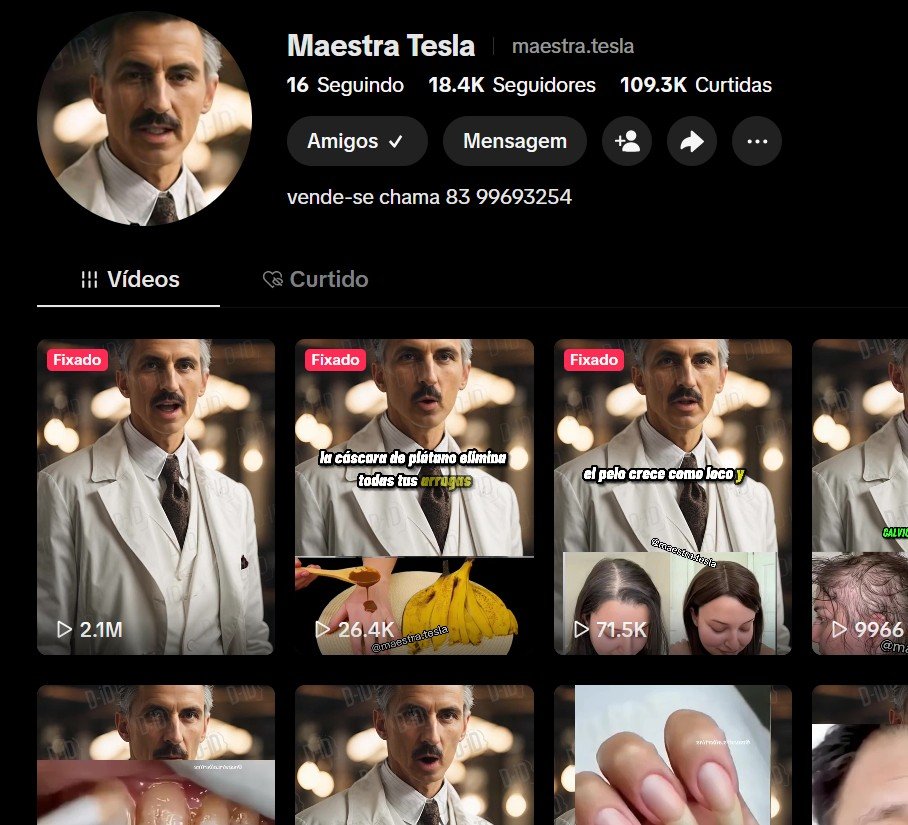
Task: Click the share profile arrow icon
Action: click(x=692, y=142)
